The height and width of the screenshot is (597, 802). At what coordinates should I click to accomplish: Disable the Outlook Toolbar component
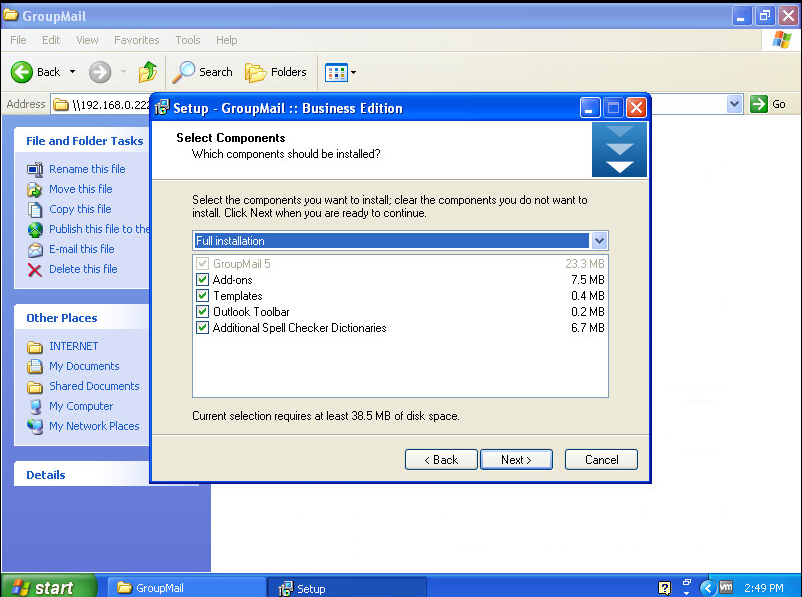coord(203,312)
